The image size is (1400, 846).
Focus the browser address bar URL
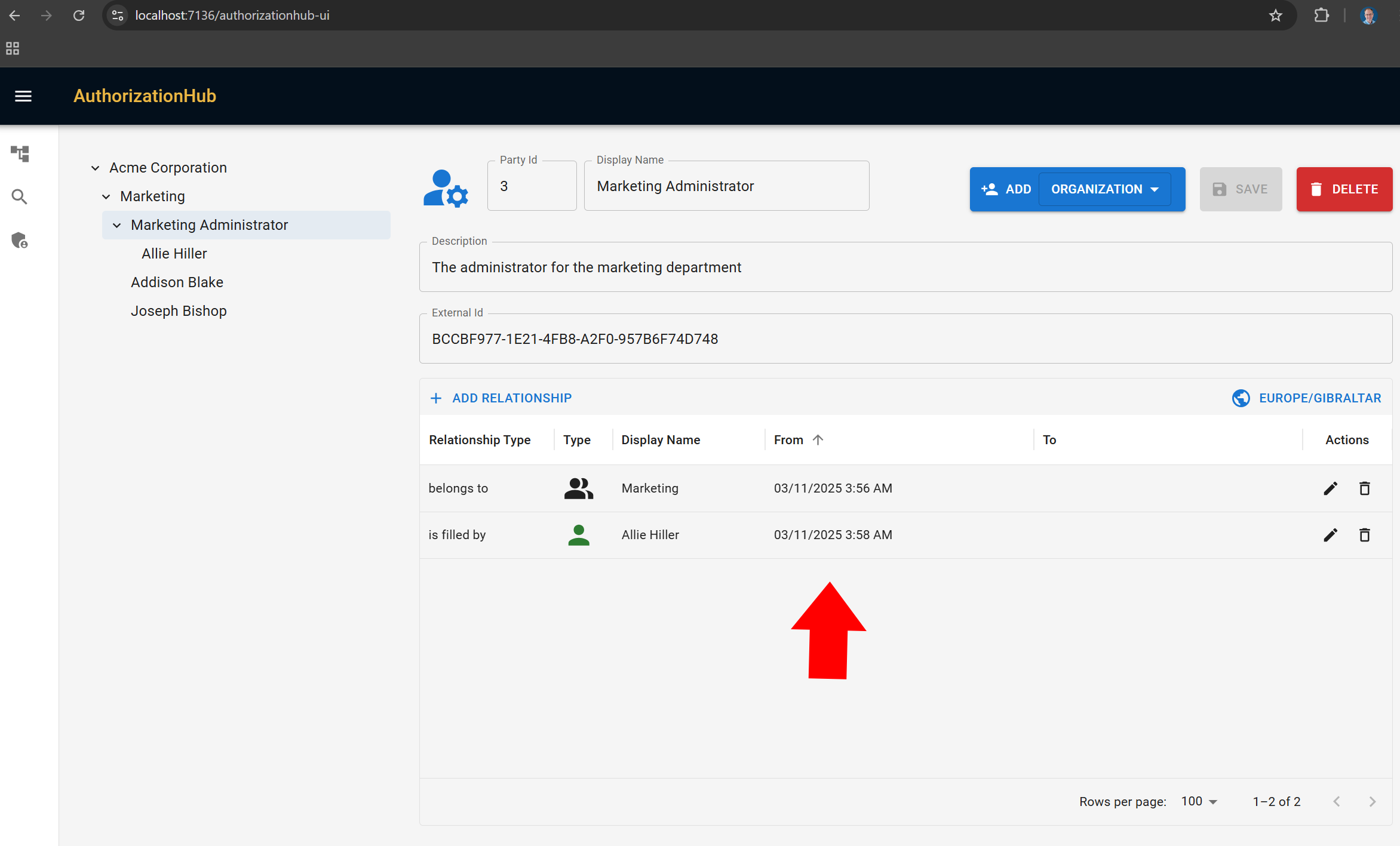(x=232, y=16)
